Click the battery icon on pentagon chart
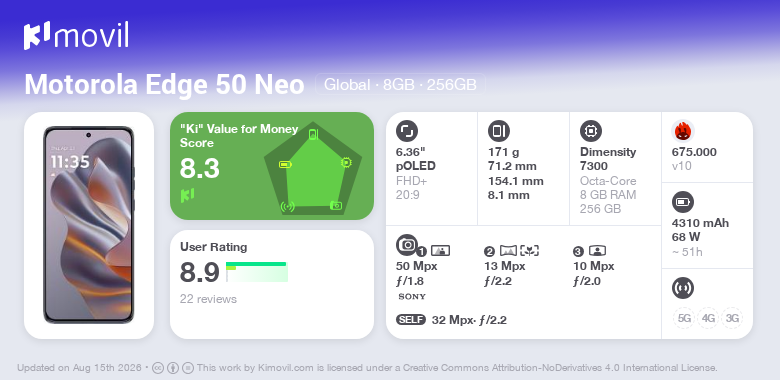 (x=286, y=164)
